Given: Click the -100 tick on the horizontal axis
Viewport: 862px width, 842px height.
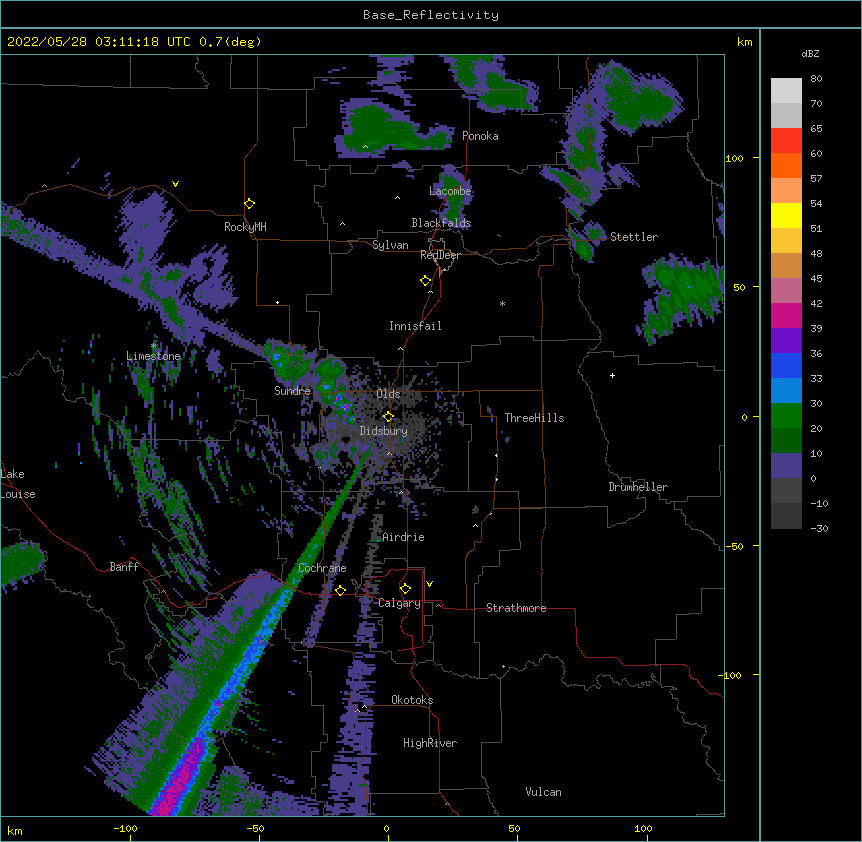Looking at the screenshot, I should (x=126, y=828).
